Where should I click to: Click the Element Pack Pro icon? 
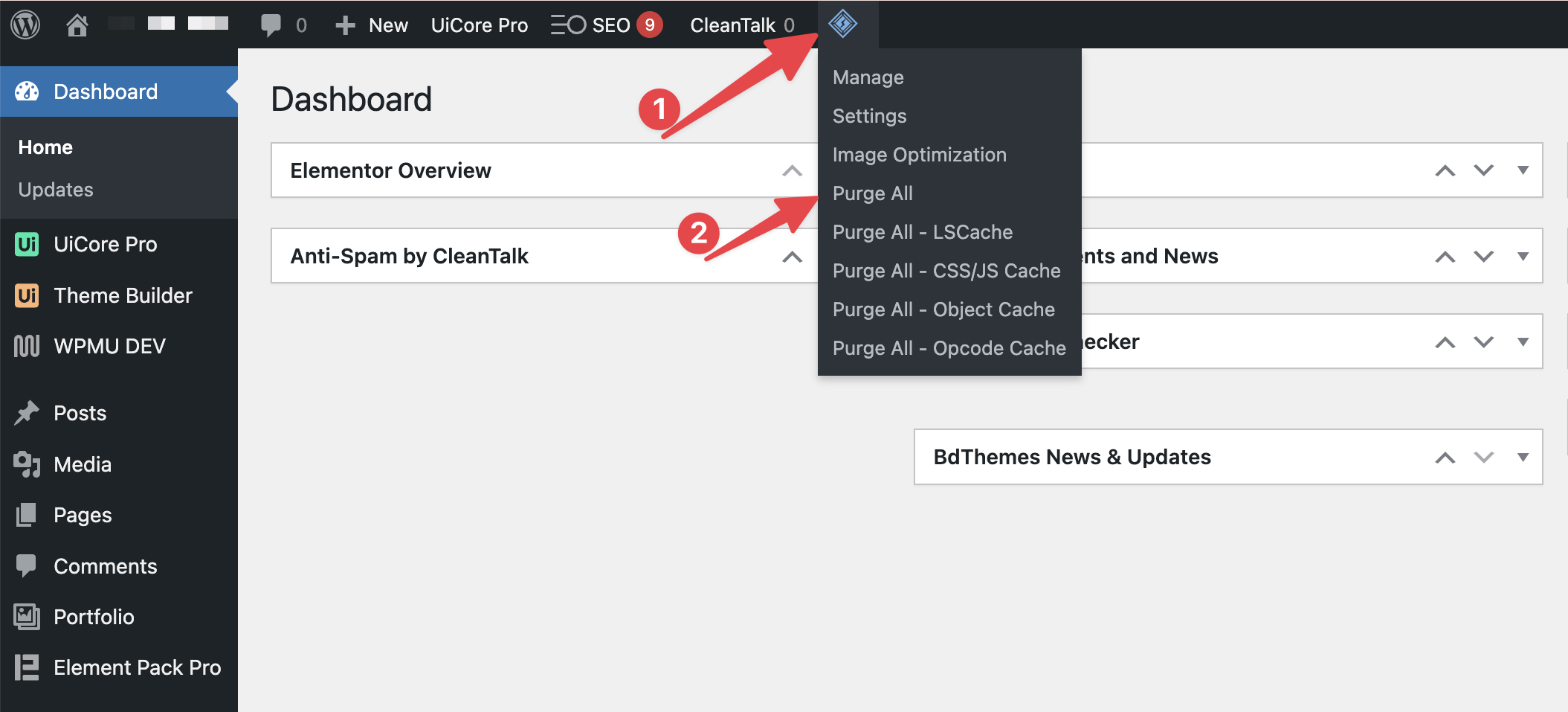27,667
